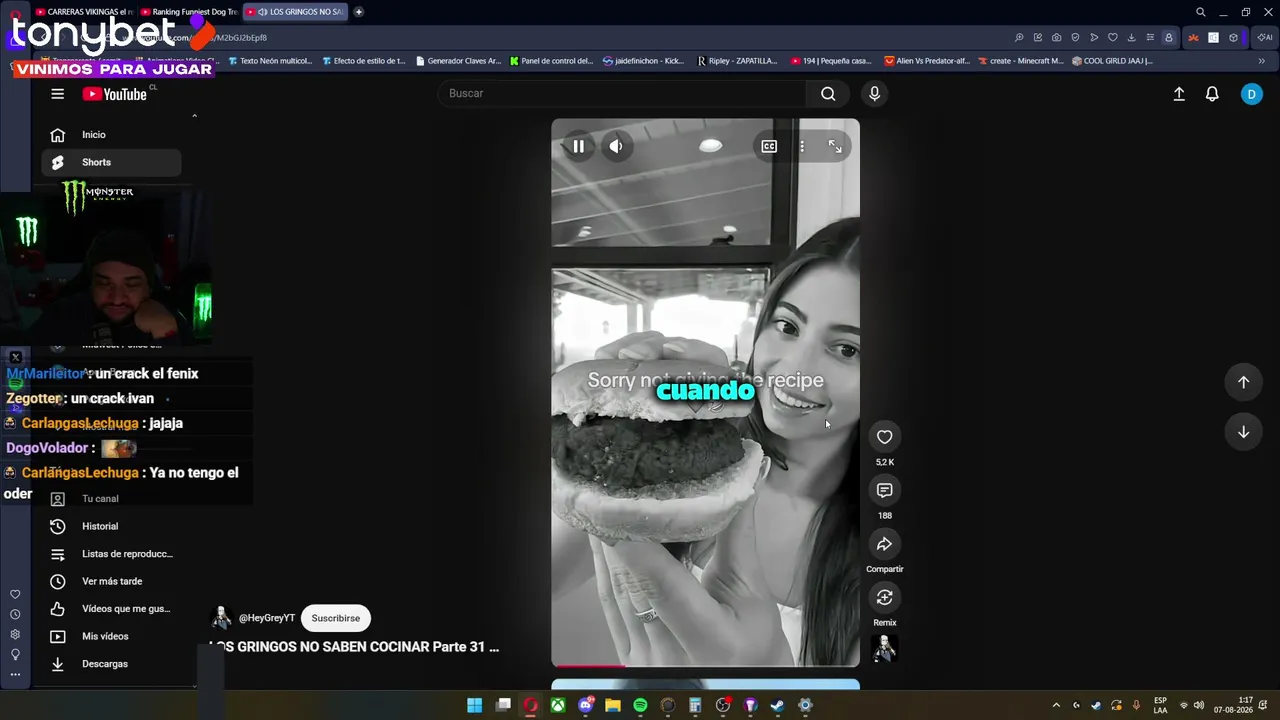Open the @HeyGreyYT channel link
1280x720 pixels.
point(267,618)
